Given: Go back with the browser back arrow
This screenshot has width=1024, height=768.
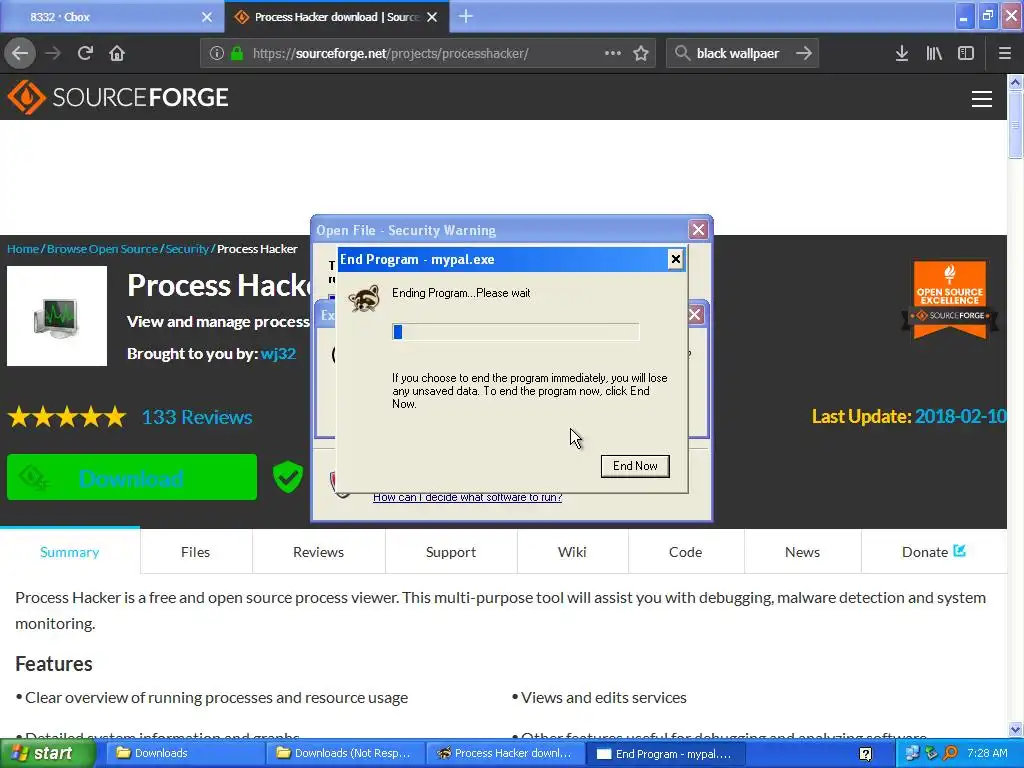Looking at the screenshot, I should [x=20, y=53].
